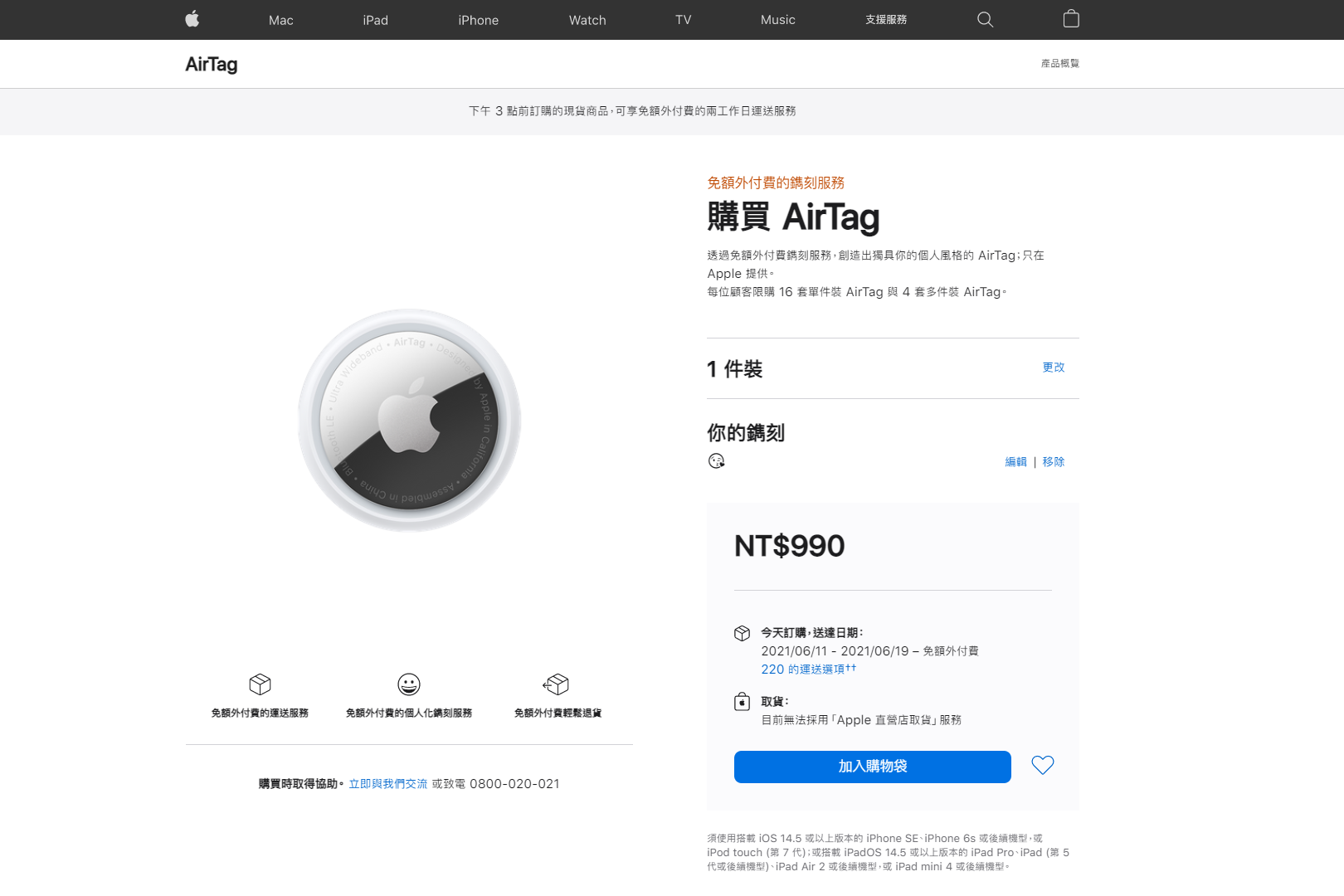Click the free delivery box icon

(x=260, y=684)
